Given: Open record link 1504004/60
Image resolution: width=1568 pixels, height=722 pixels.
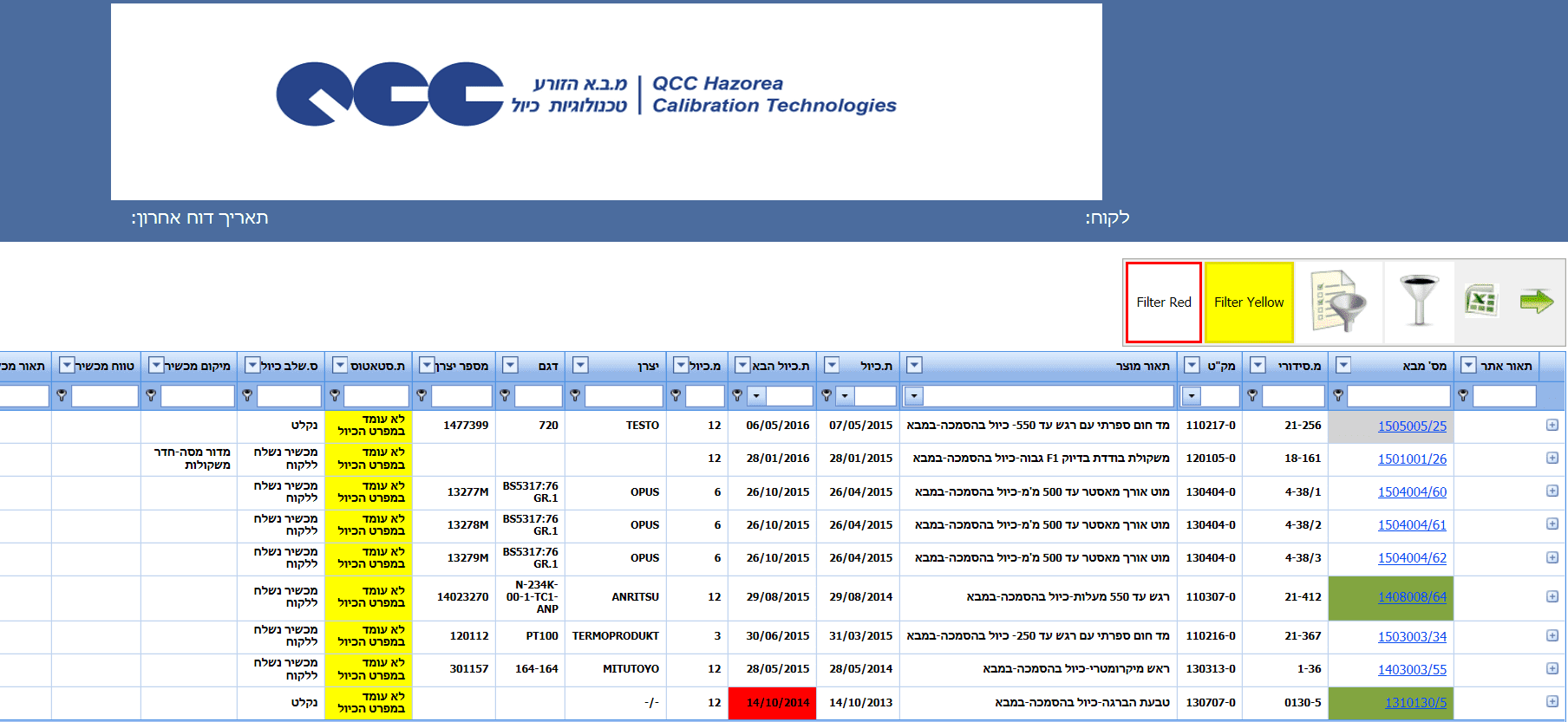Looking at the screenshot, I should pyautogui.click(x=1412, y=492).
